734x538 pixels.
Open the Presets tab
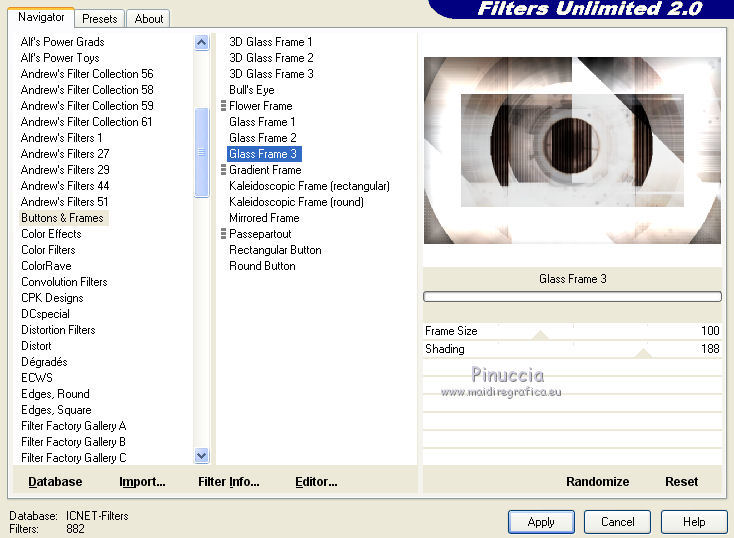[x=100, y=19]
